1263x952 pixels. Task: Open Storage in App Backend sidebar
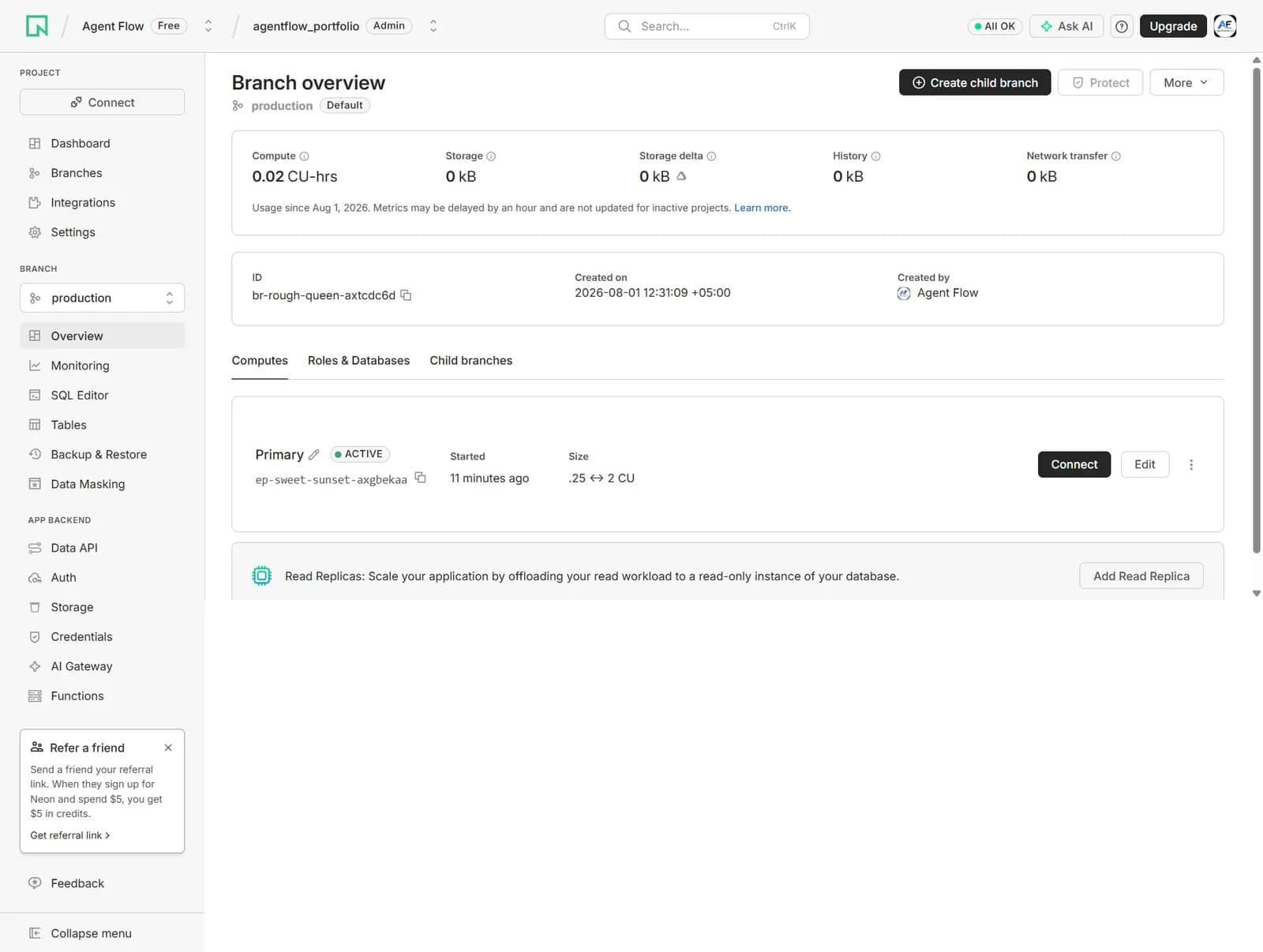click(x=103, y=607)
